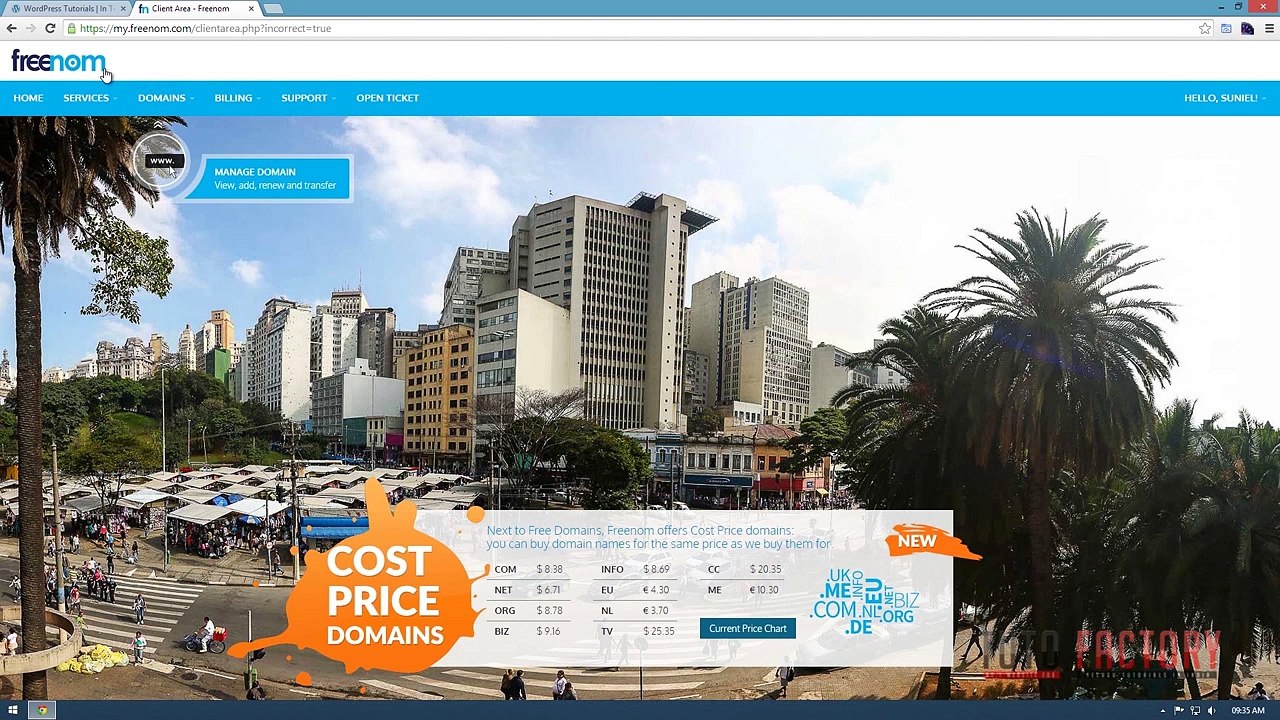
Task: Go forward using browser forward arrow
Action: (x=31, y=28)
